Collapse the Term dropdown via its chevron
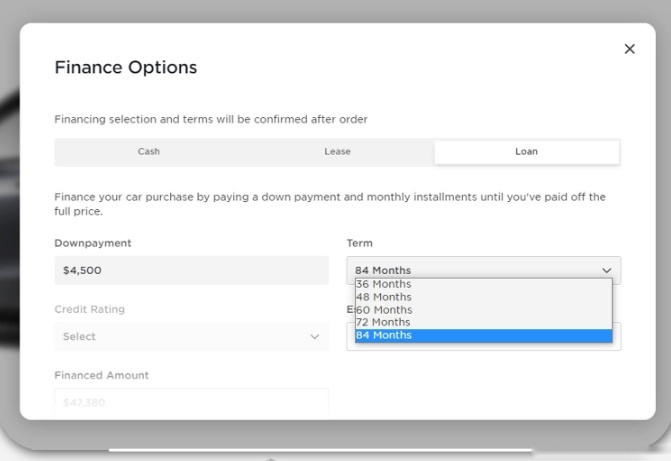This screenshot has height=461, width=671. tap(606, 270)
